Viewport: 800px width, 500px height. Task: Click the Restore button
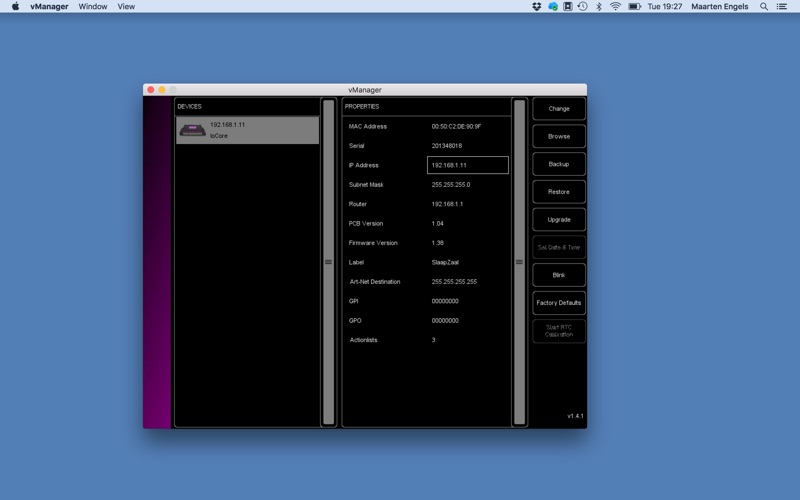pos(559,192)
